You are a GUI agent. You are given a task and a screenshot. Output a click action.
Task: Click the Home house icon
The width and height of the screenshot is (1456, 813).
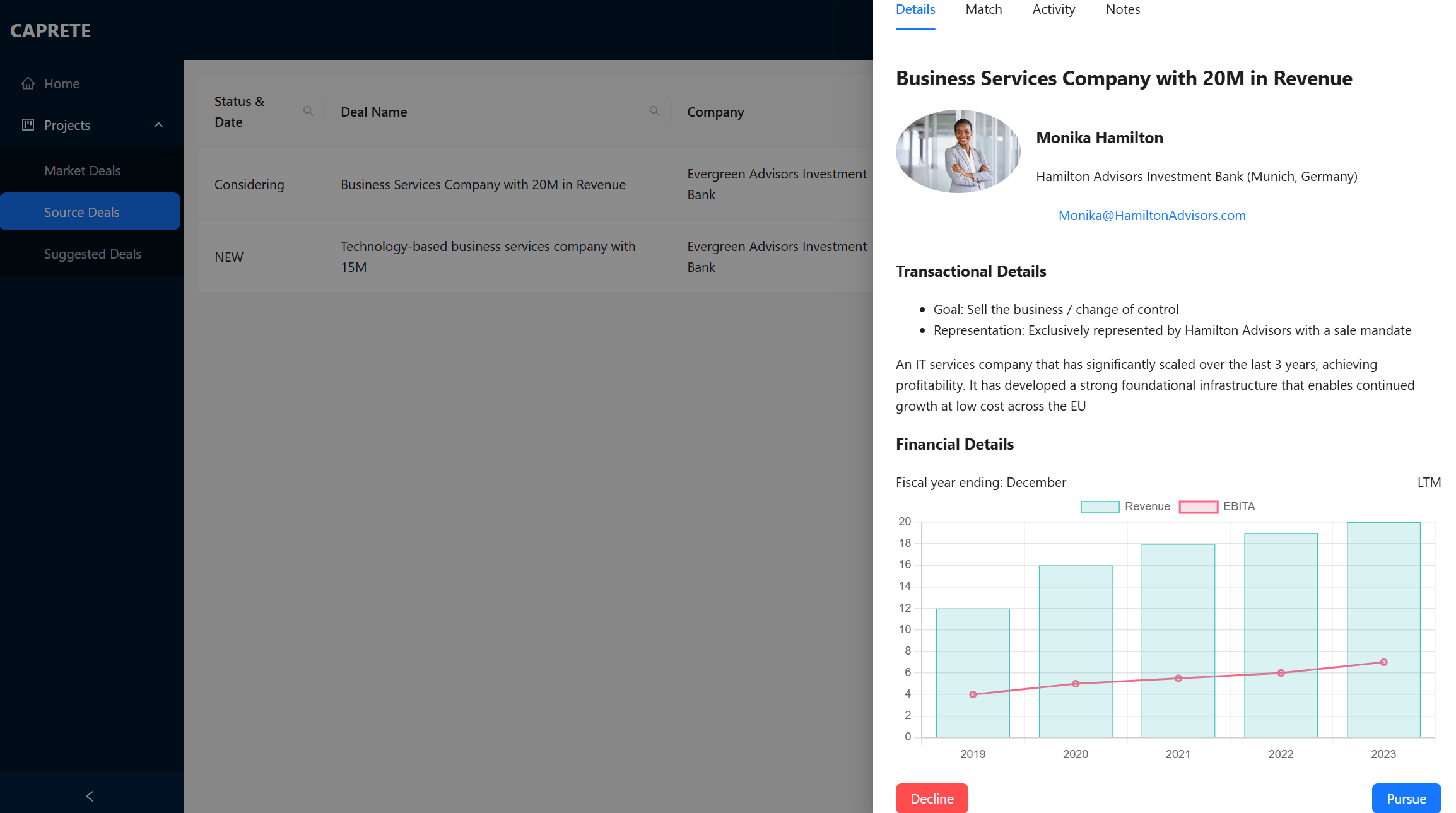28,83
